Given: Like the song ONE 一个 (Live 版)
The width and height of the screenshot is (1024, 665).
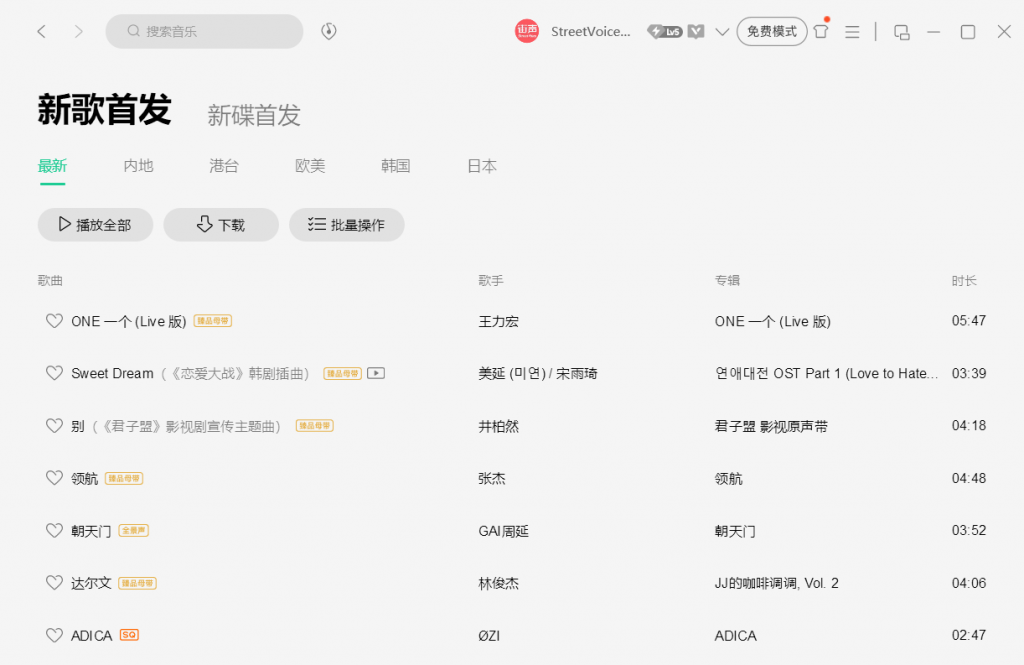Looking at the screenshot, I should click(x=55, y=321).
